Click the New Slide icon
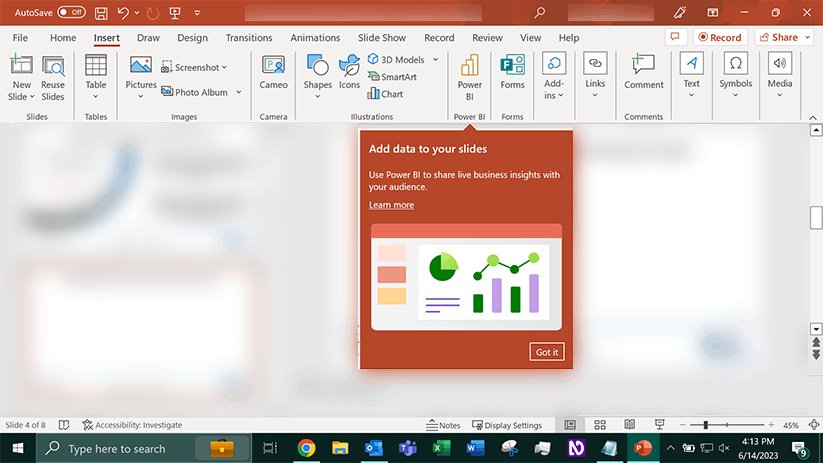Viewport: 823px width, 463px height. tap(21, 65)
